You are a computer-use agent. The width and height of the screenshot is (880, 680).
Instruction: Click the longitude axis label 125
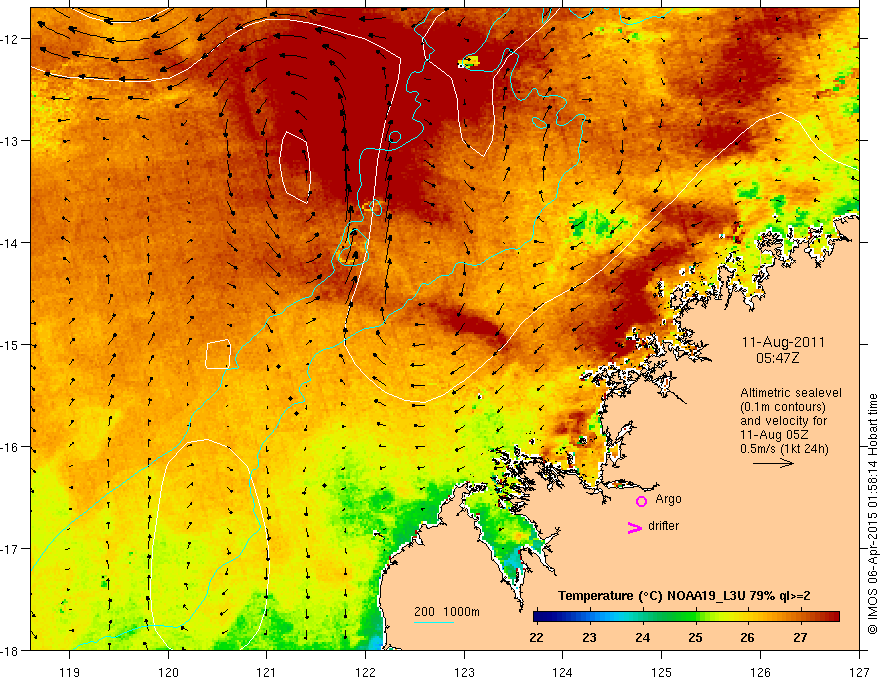click(661, 672)
